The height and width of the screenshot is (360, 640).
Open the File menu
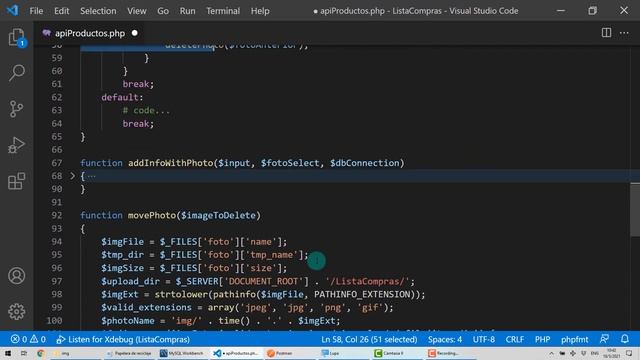click(36, 11)
